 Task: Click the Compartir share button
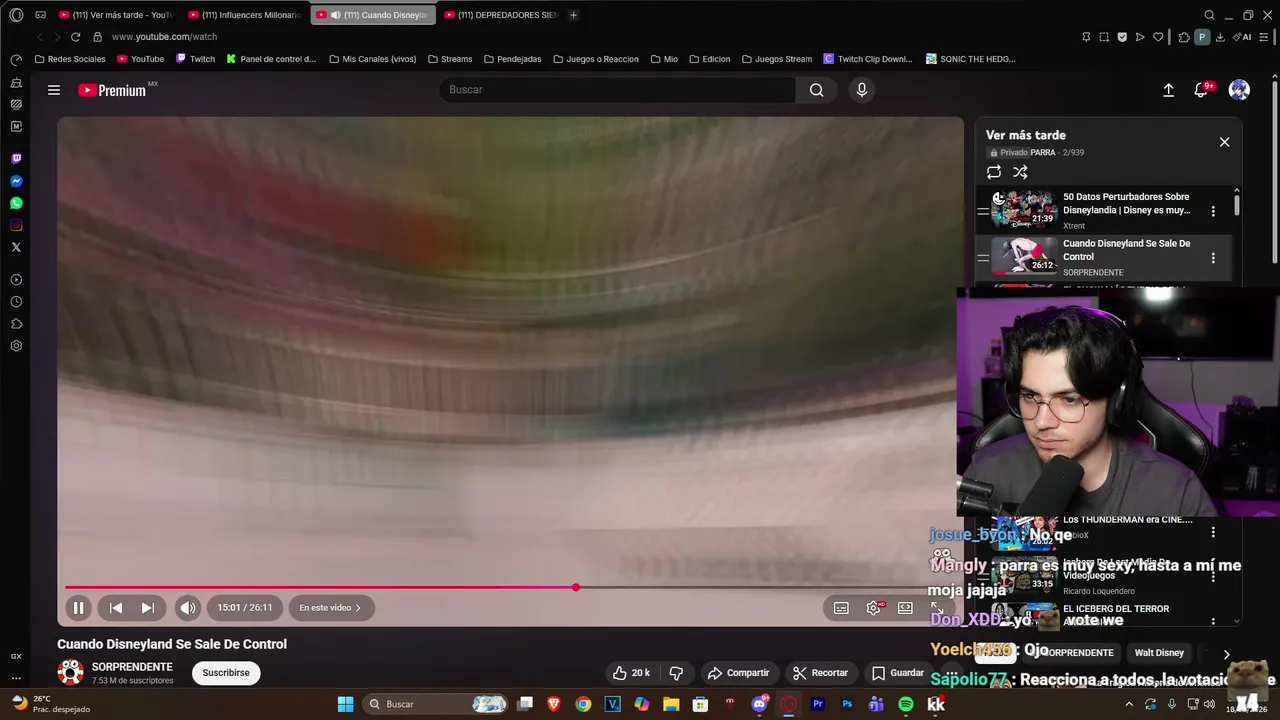pyautogui.click(x=738, y=673)
